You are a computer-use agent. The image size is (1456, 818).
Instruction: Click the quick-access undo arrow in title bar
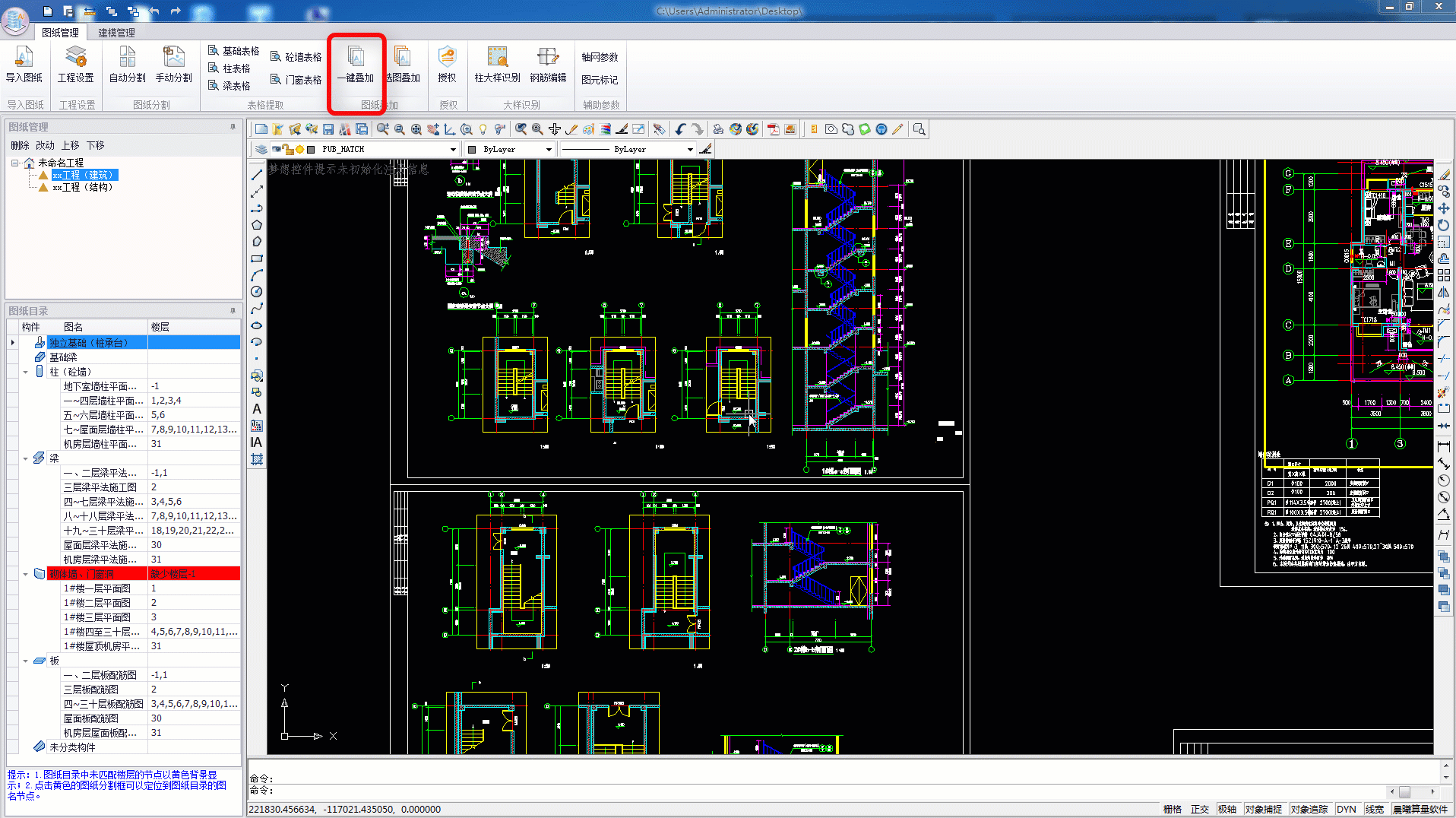pos(155,11)
